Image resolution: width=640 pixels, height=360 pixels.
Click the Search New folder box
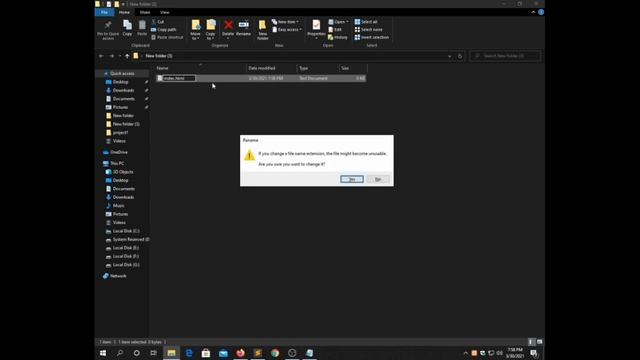point(505,56)
